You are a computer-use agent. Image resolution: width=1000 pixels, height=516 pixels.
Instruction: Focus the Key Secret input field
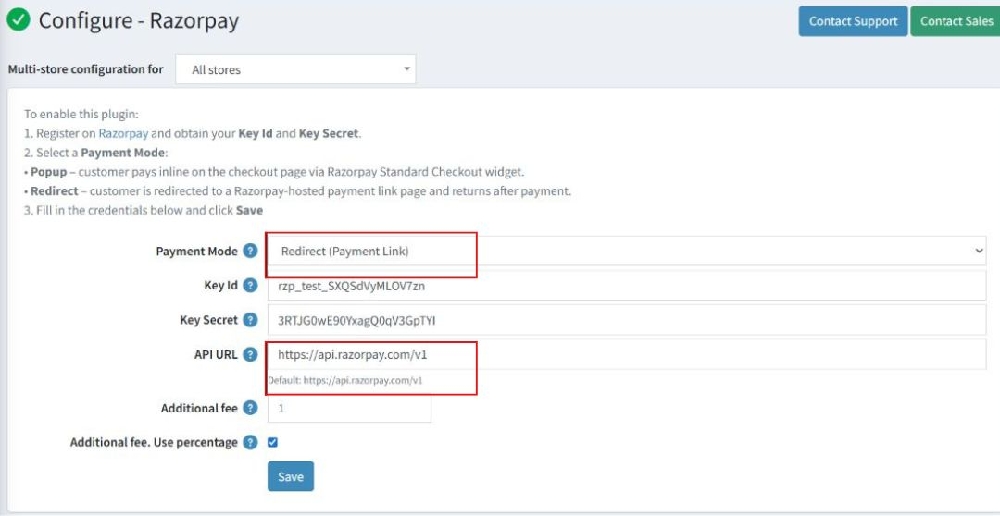click(x=627, y=320)
